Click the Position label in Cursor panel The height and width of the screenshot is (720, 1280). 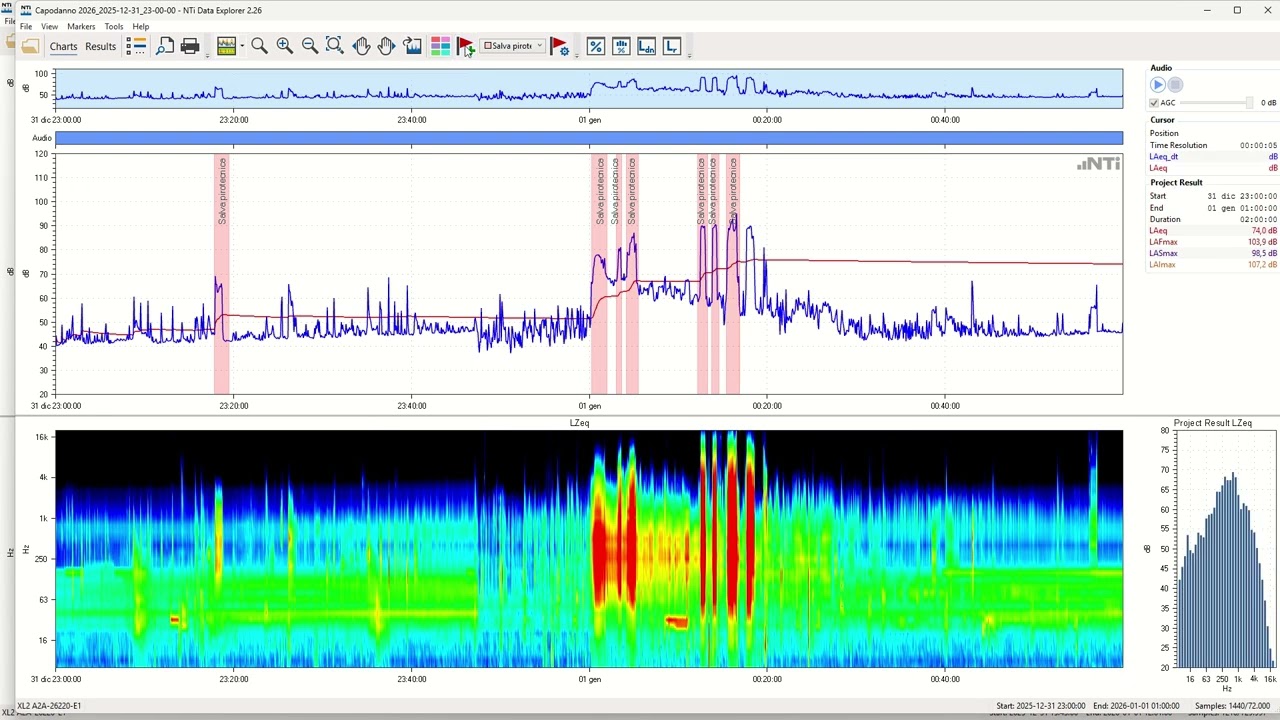coord(1164,133)
